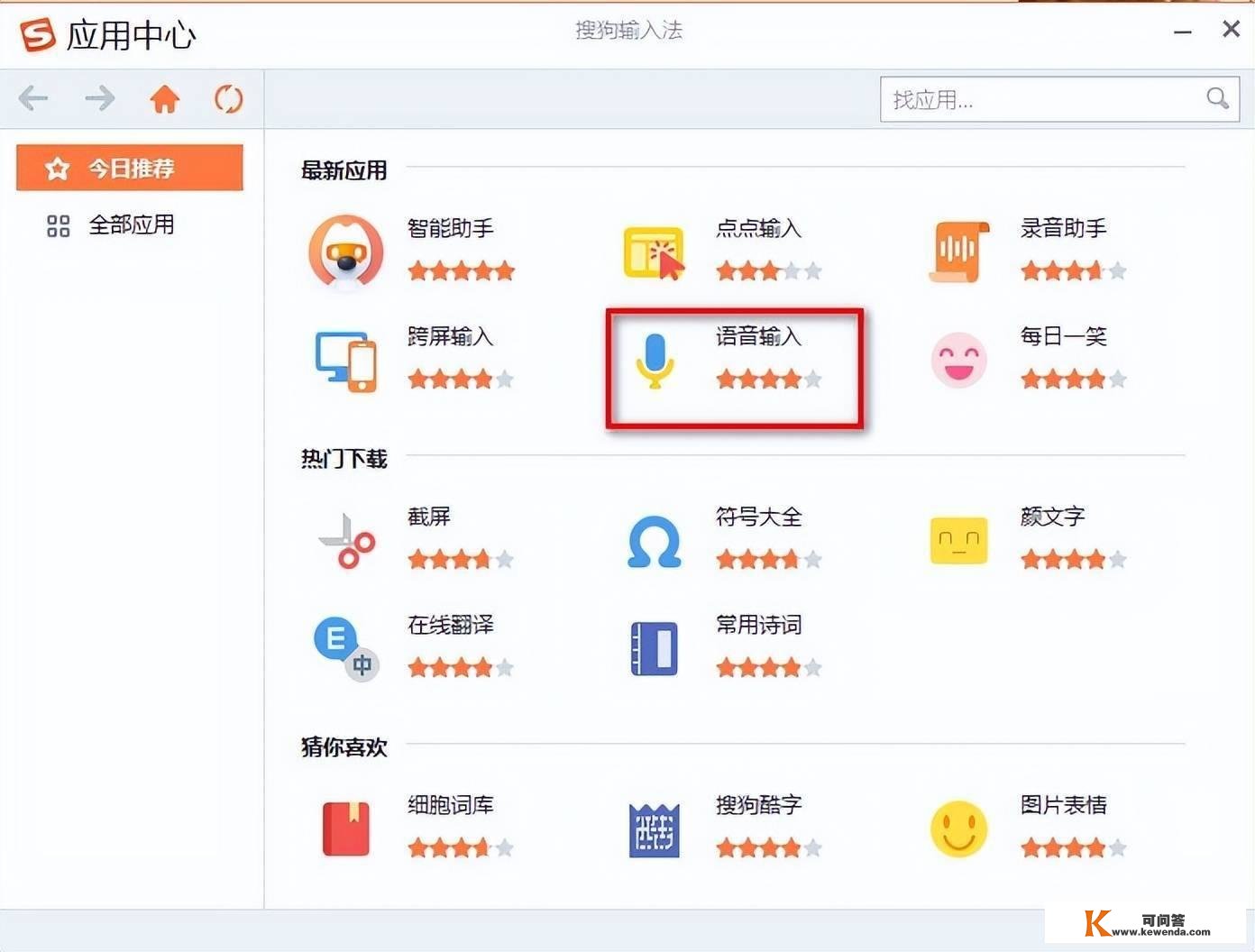Click the 智能助手 app name
1255x952 pixels.
pos(451,228)
